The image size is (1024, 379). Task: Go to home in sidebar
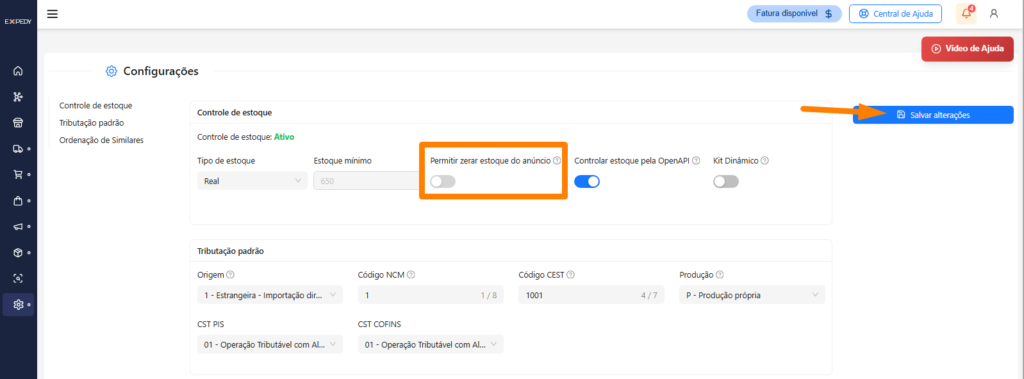18,71
